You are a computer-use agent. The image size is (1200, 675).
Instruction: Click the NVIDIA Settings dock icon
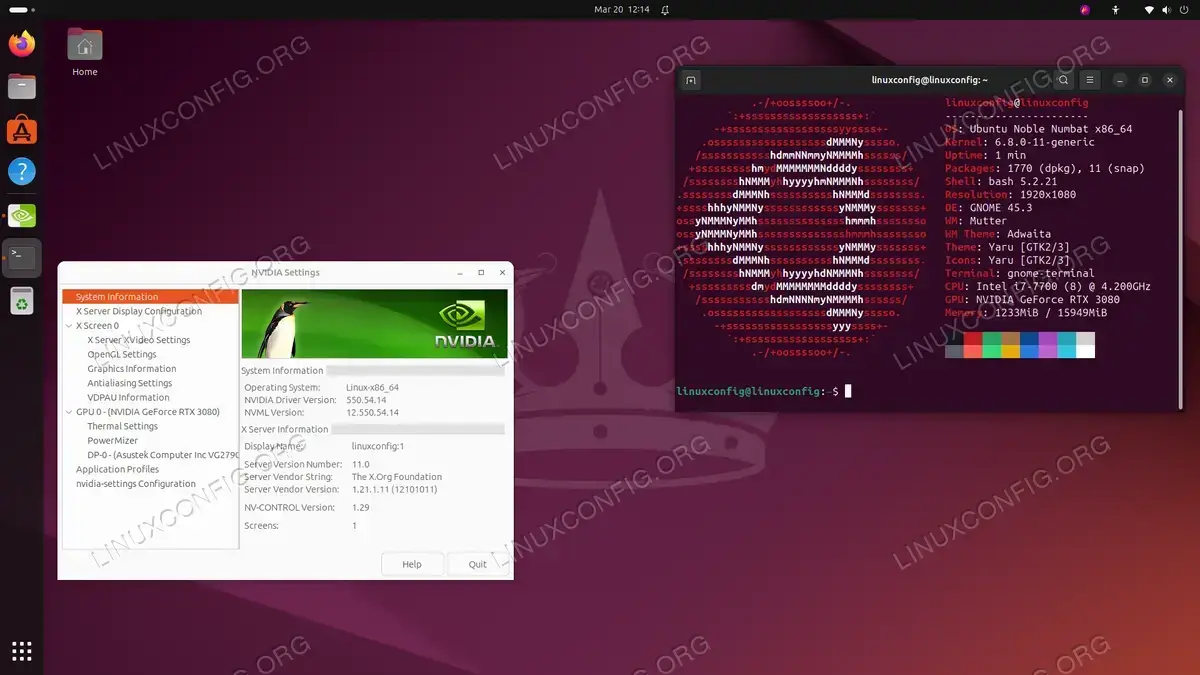point(22,215)
